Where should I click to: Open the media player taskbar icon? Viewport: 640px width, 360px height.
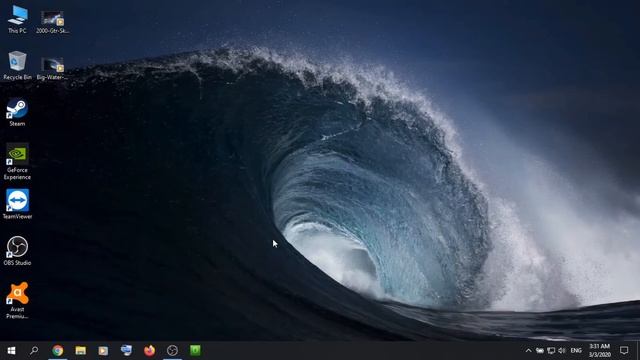[103, 351]
